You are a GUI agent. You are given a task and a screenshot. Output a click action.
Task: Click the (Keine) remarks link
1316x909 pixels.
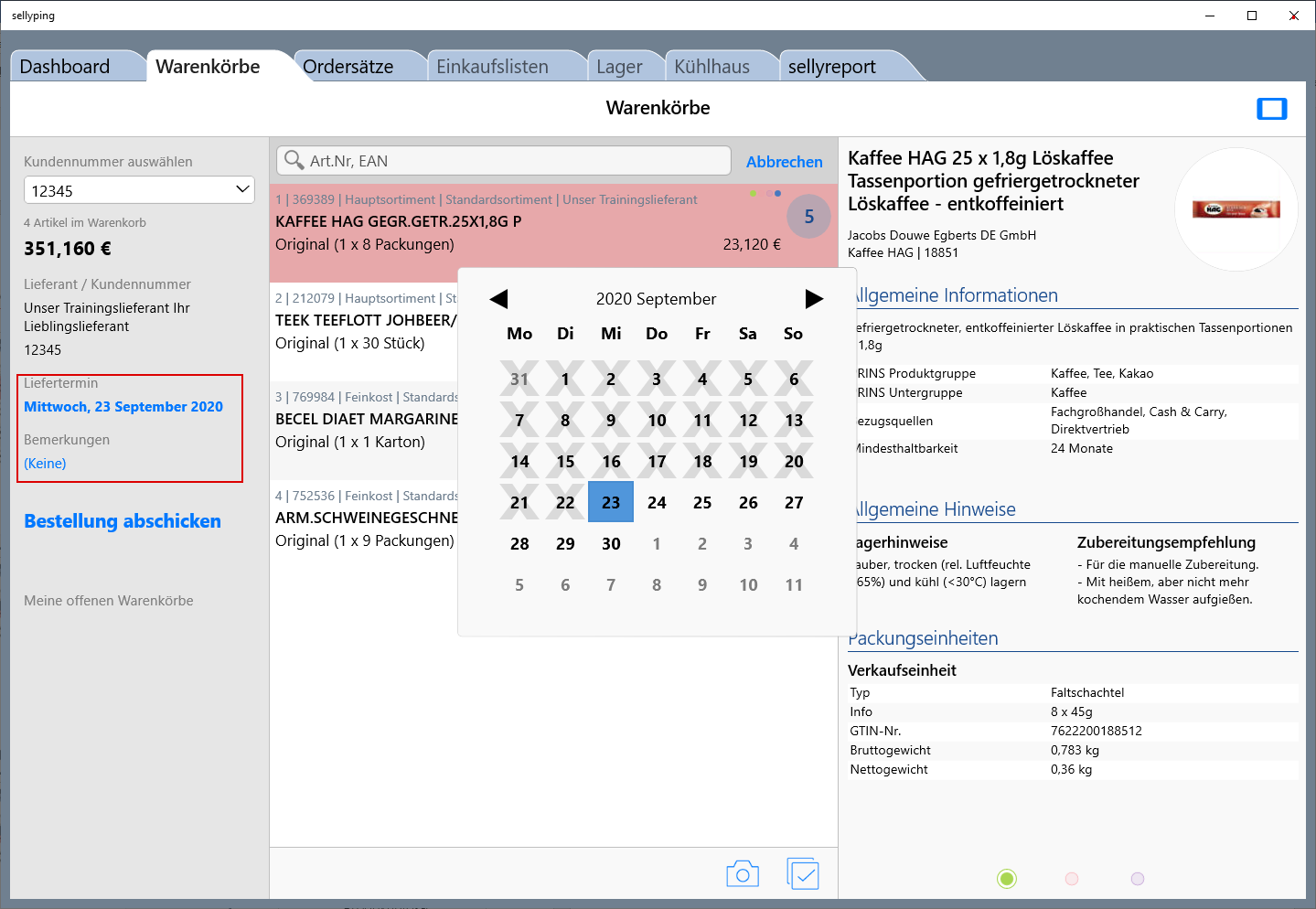[45, 464]
